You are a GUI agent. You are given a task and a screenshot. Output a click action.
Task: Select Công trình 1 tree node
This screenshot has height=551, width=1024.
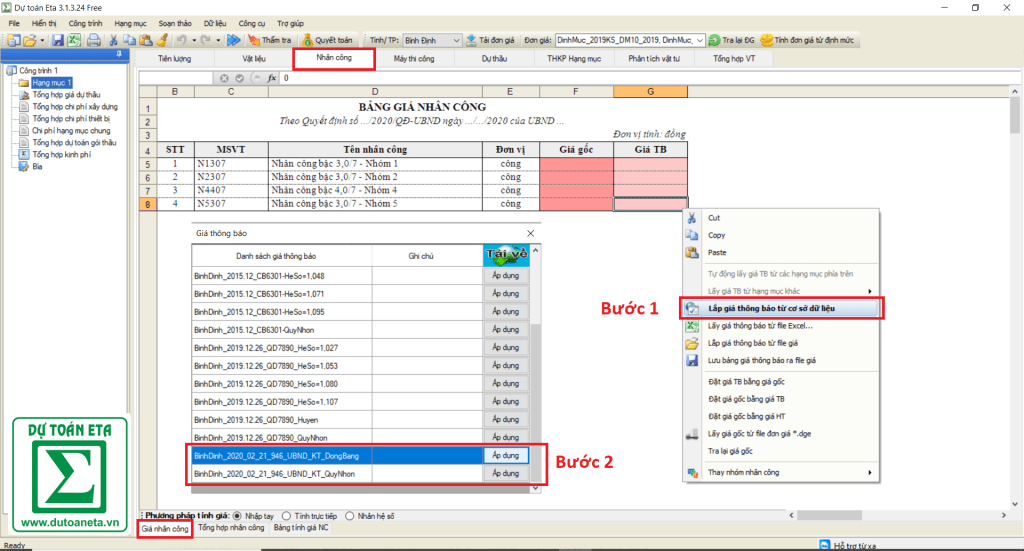(x=38, y=71)
